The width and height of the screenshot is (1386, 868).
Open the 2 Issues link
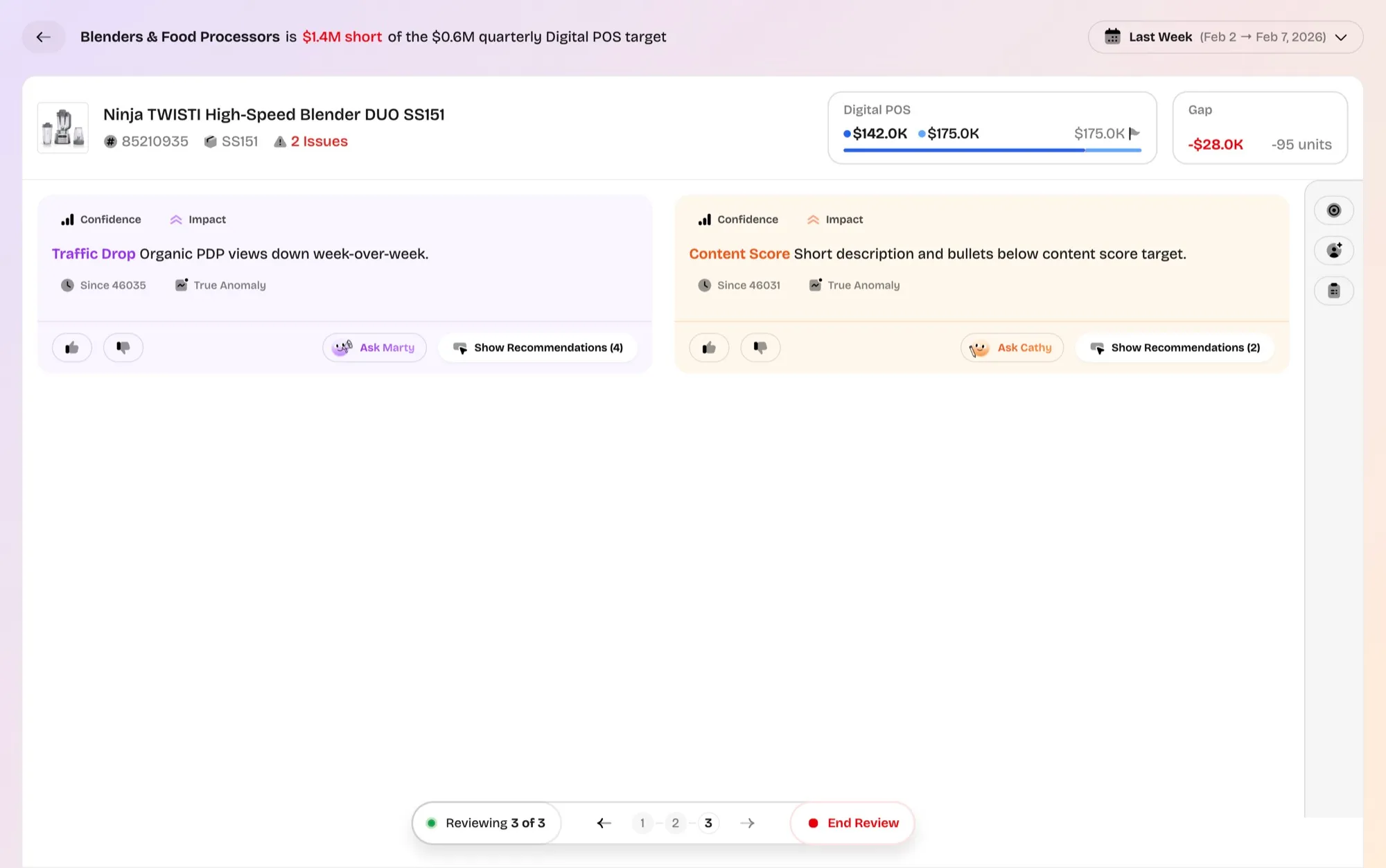click(x=319, y=141)
